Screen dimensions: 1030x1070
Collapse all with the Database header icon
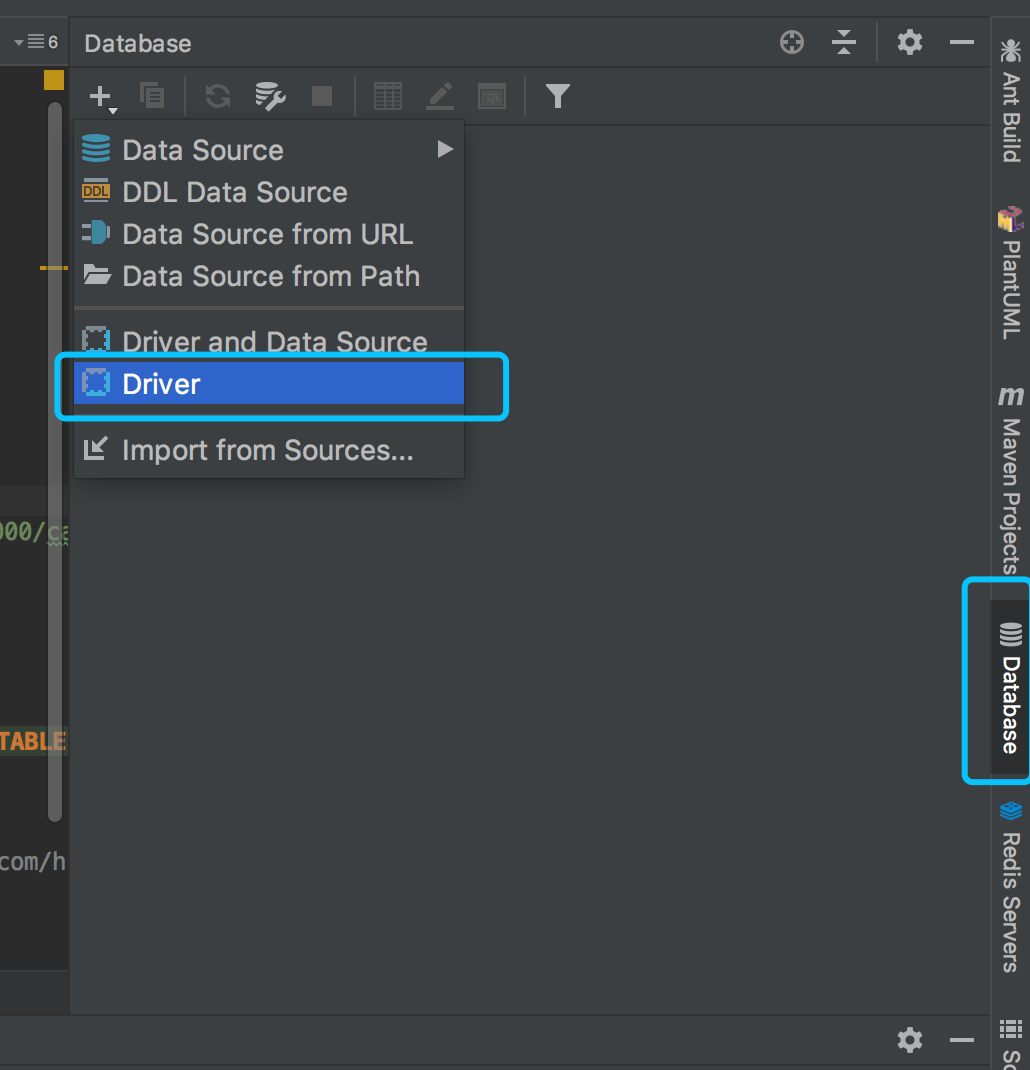coord(844,42)
